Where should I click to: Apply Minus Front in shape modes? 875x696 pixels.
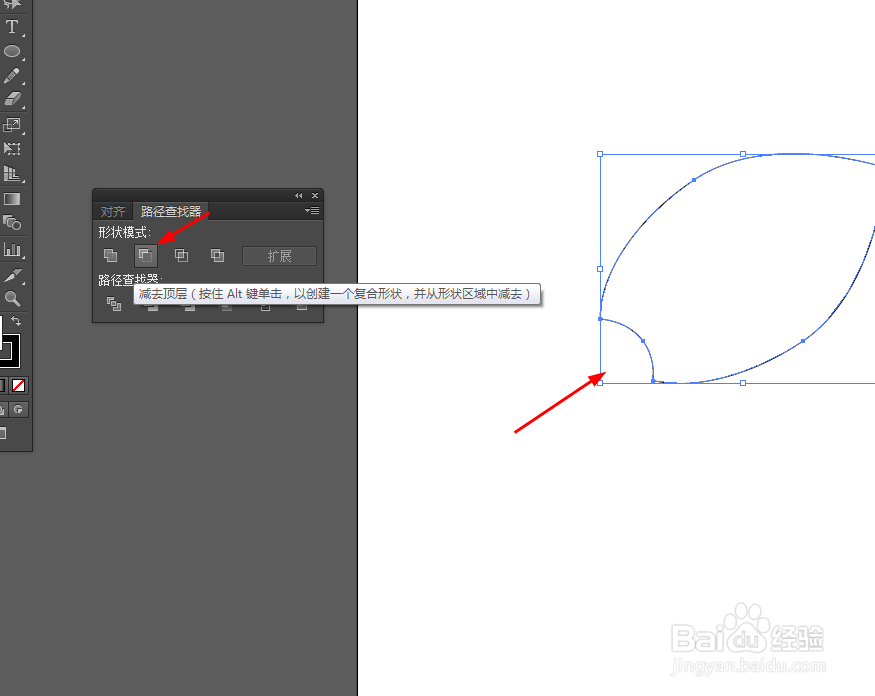tap(146, 256)
